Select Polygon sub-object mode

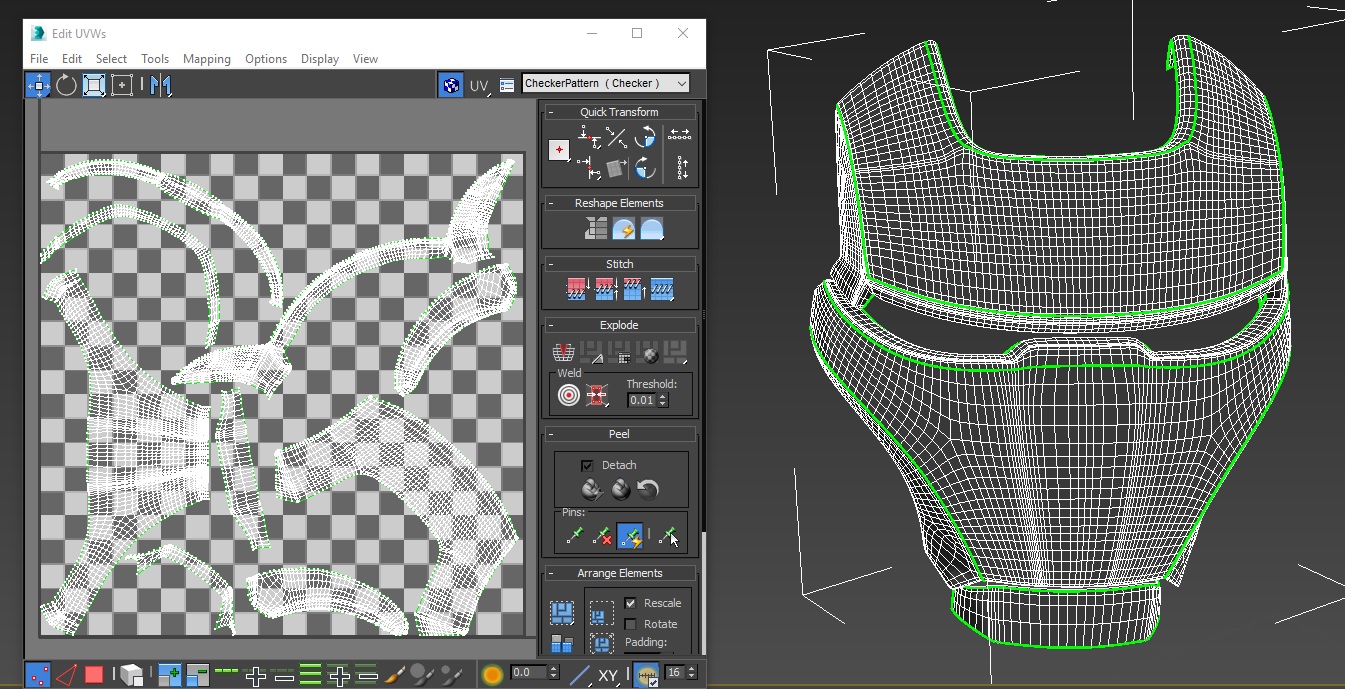coord(94,674)
